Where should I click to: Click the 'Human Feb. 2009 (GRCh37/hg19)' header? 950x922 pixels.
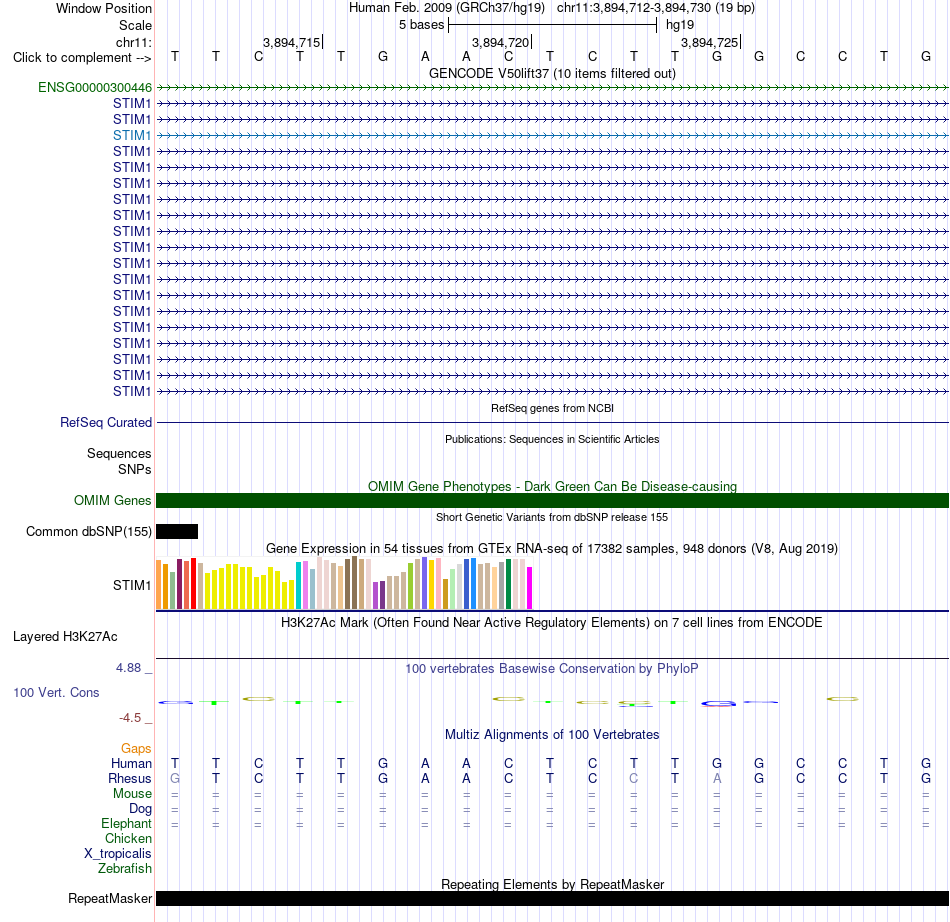[447, 8]
